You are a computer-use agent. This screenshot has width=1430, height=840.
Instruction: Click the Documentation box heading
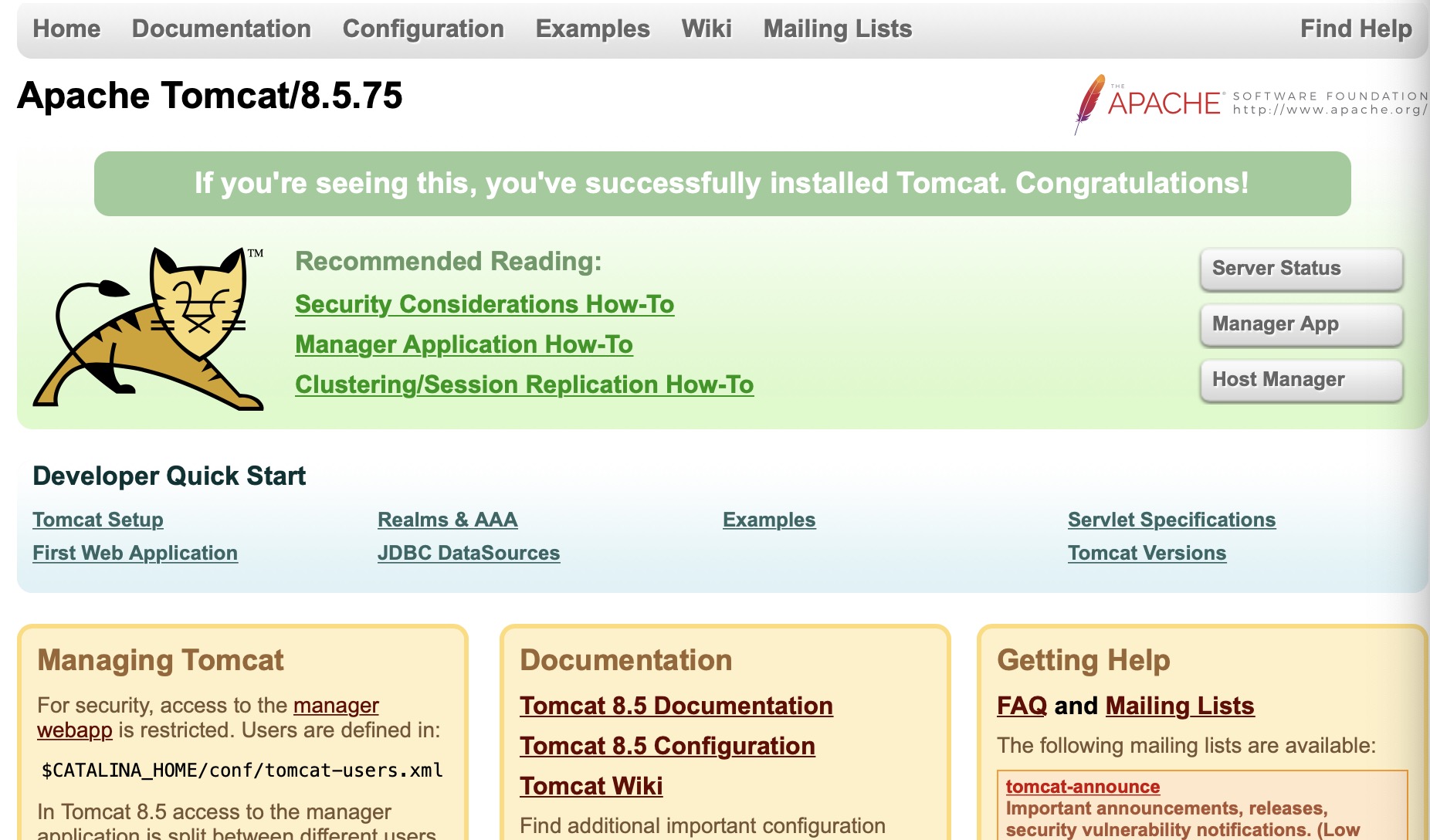[x=626, y=661]
